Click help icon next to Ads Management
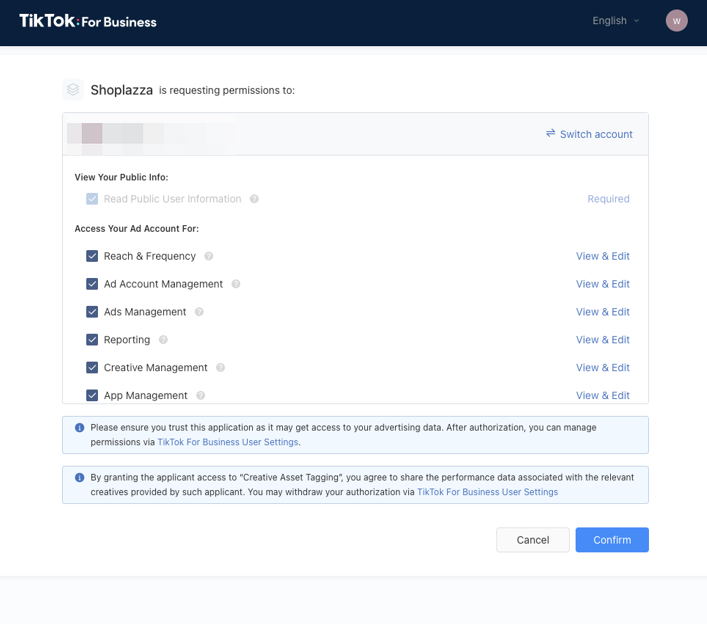Screen dimensions: 707x624 click(x=199, y=312)
